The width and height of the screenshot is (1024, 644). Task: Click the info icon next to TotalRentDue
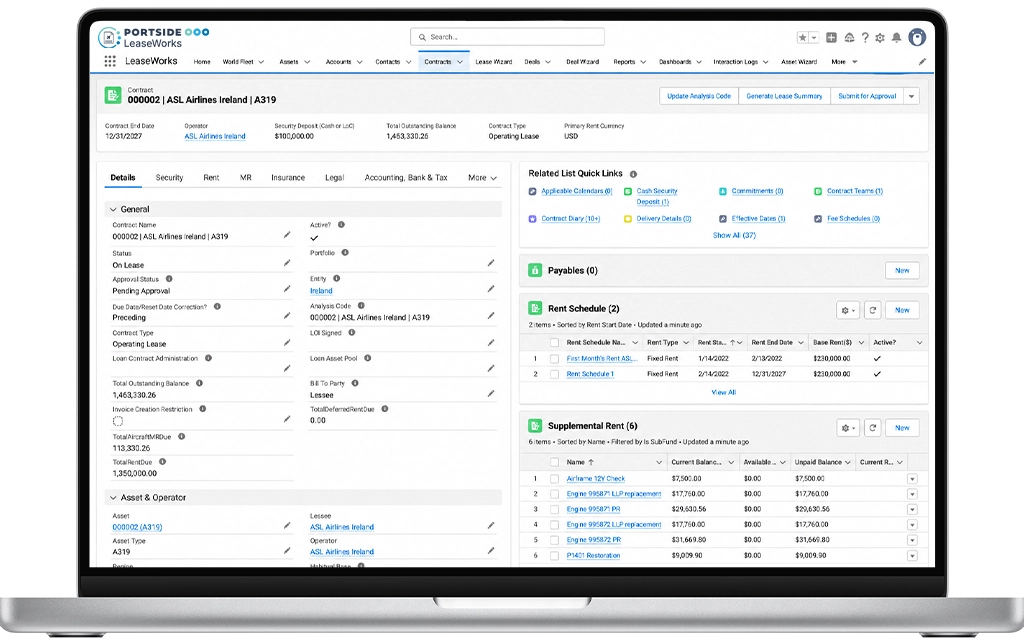(162, 462)
